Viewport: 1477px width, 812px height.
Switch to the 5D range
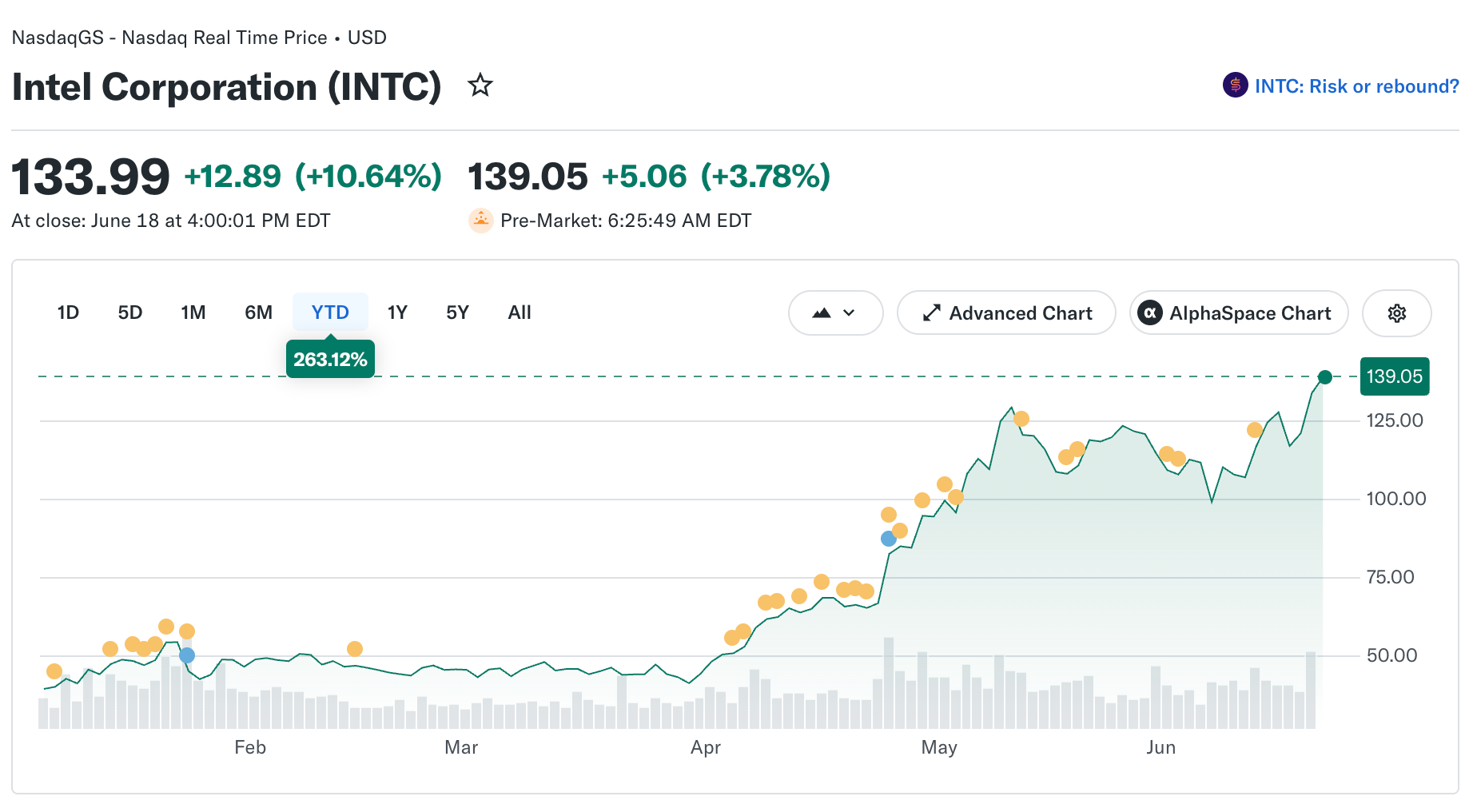click(x=129, y=312)
